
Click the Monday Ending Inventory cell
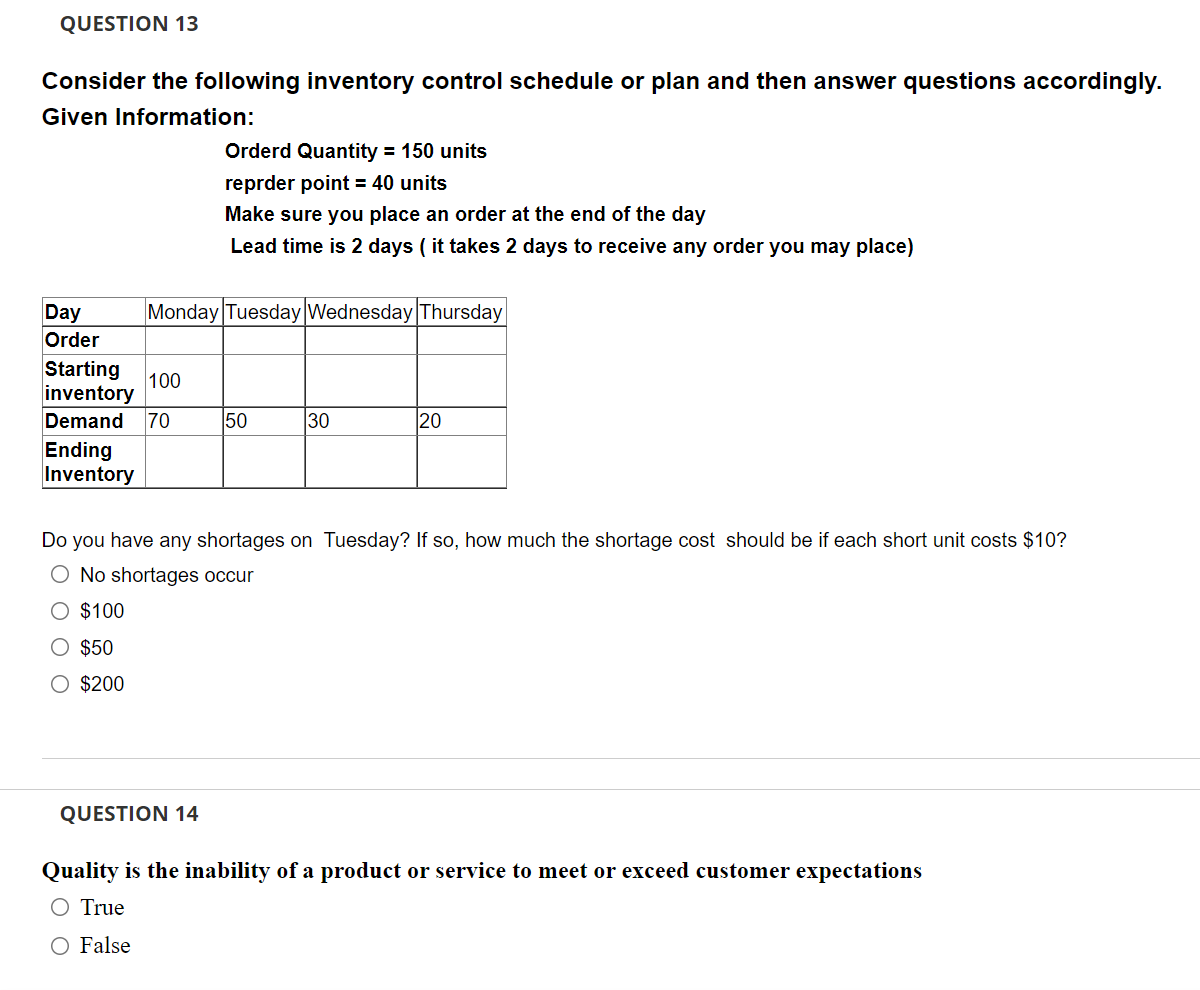[183, 460]
